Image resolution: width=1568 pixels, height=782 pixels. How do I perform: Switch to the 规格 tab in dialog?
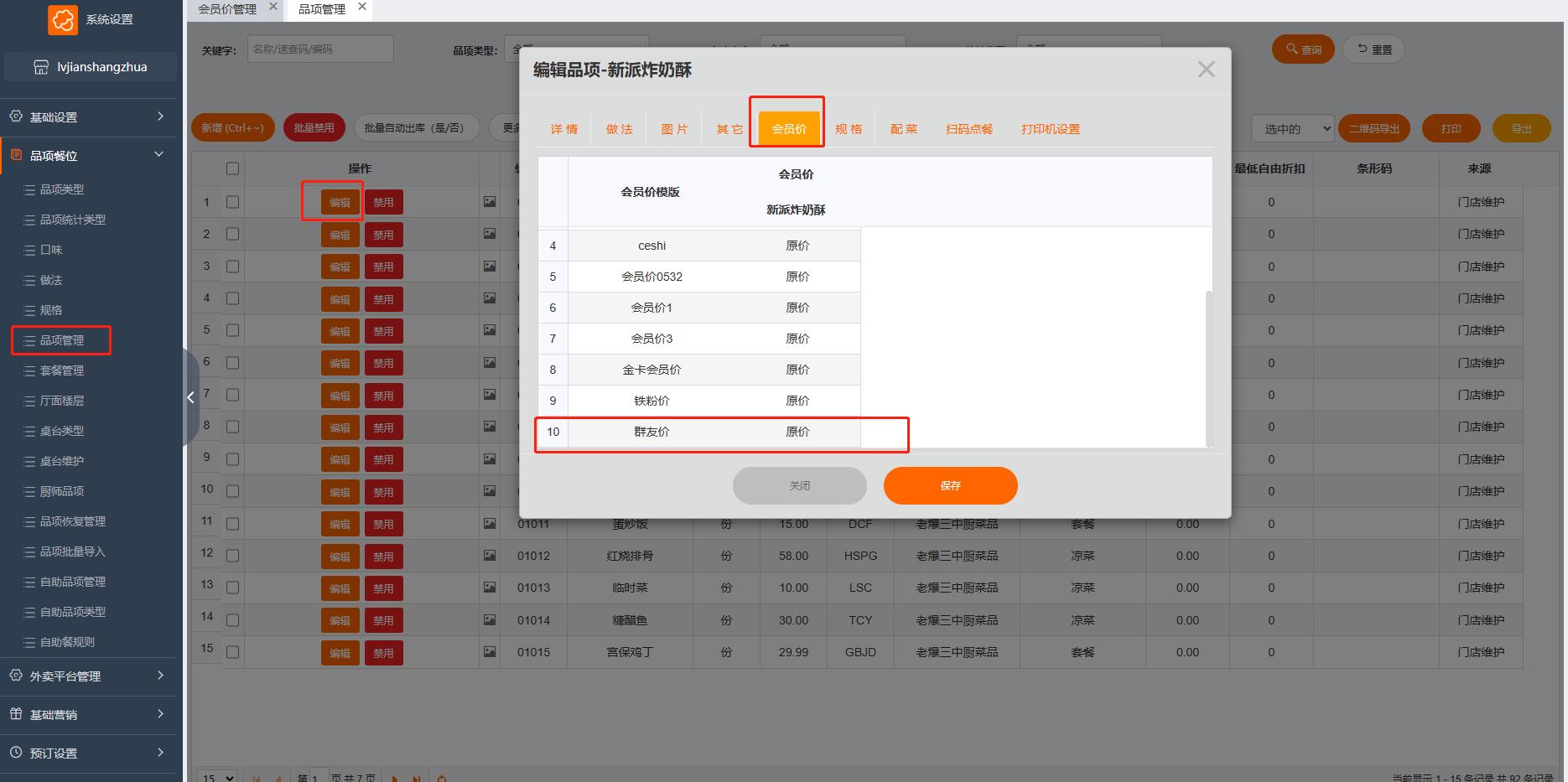[849, 129]
